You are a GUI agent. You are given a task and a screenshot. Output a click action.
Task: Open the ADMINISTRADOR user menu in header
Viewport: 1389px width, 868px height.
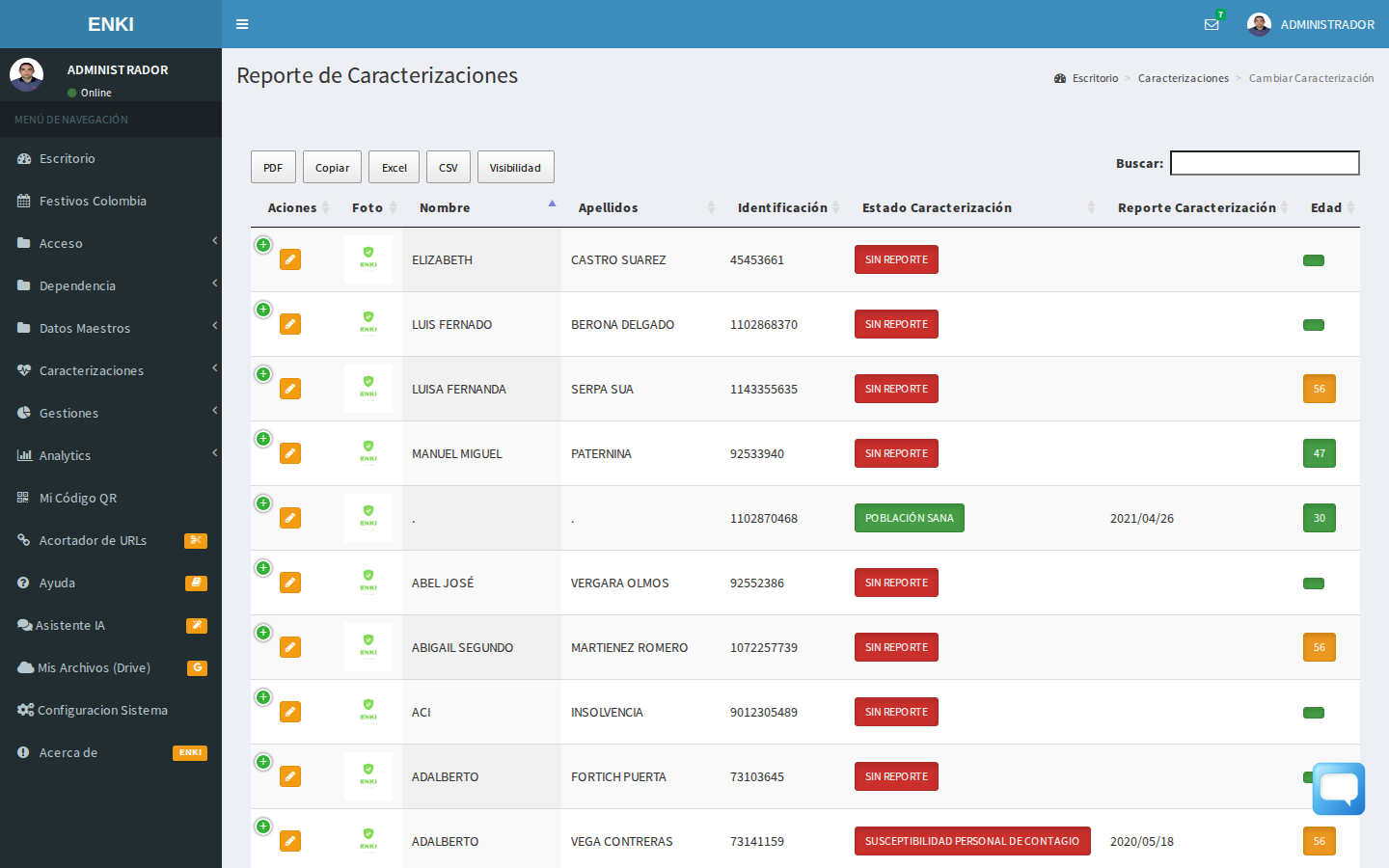tap(1311, 24)
